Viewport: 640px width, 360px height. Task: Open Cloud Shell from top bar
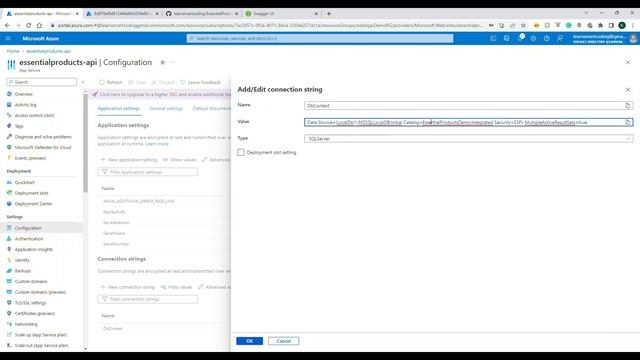[x=493, y=38]
